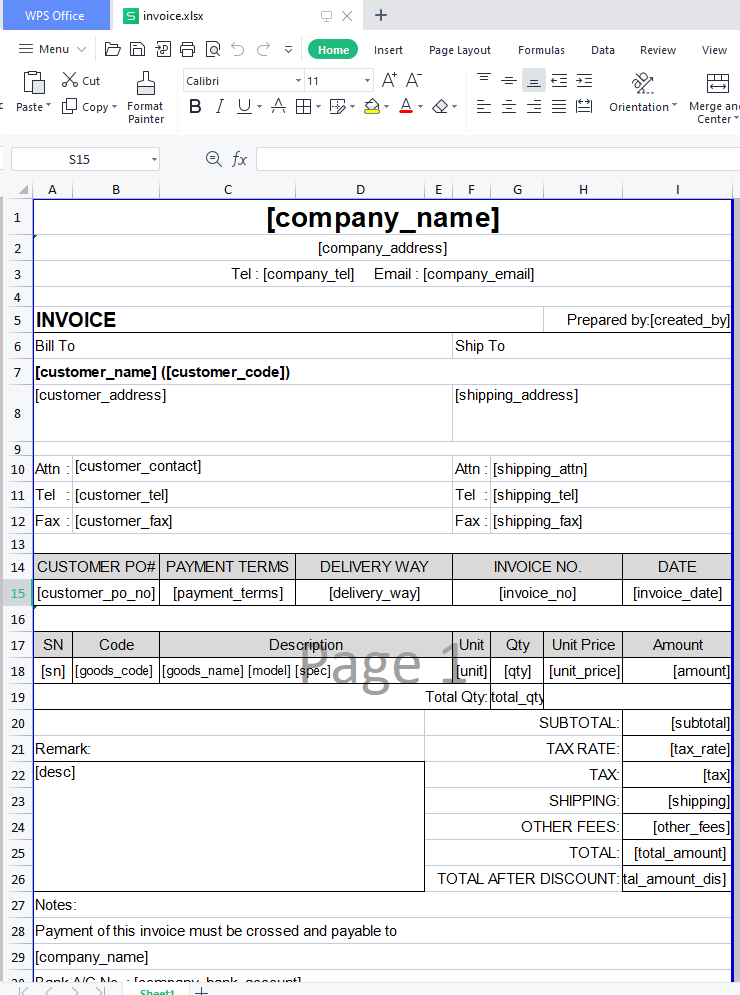Image resolution: width=740 pixels, height=995 pixels.
Task: Open the Calibri font name dropdown
Action: 298,81
